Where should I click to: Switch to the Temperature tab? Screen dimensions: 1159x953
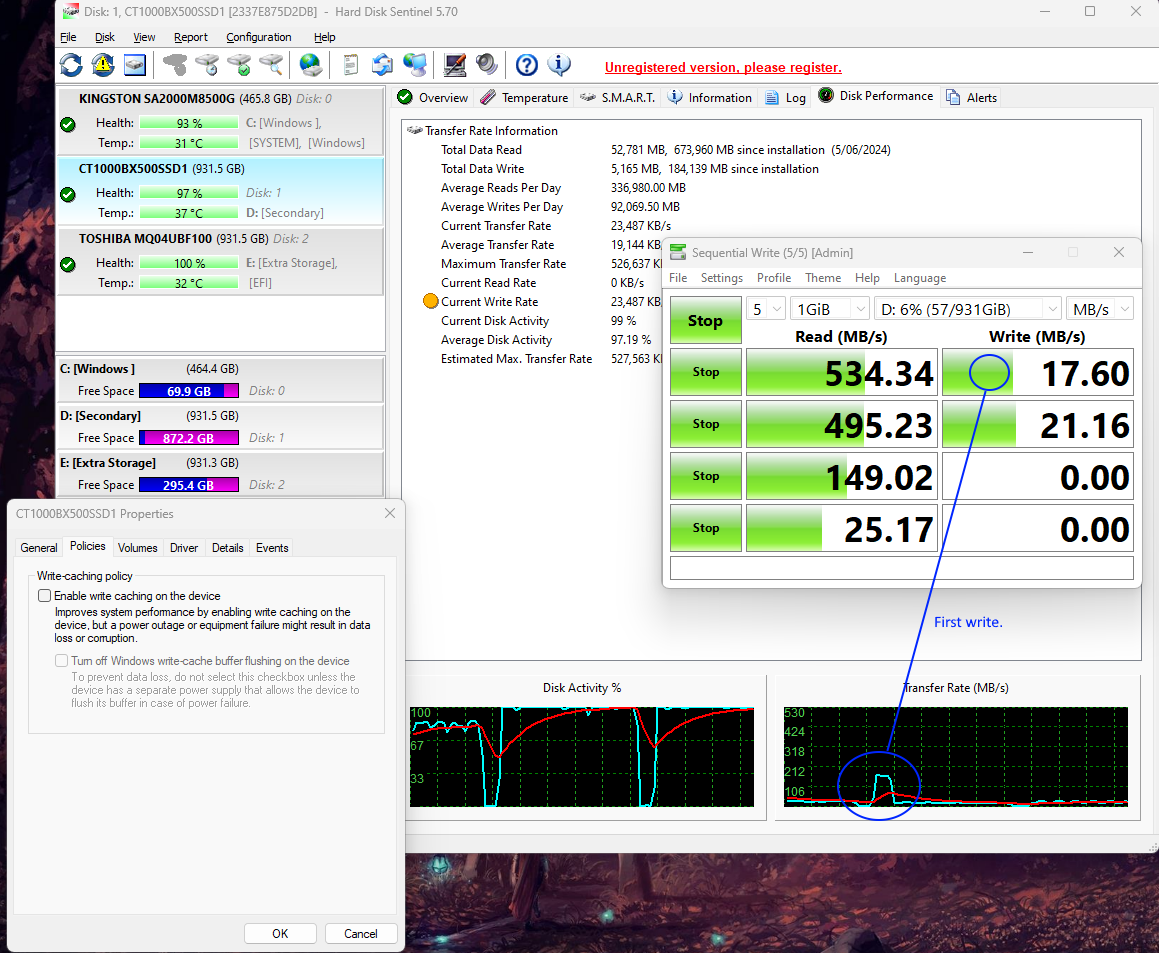[x=525, y=98]
